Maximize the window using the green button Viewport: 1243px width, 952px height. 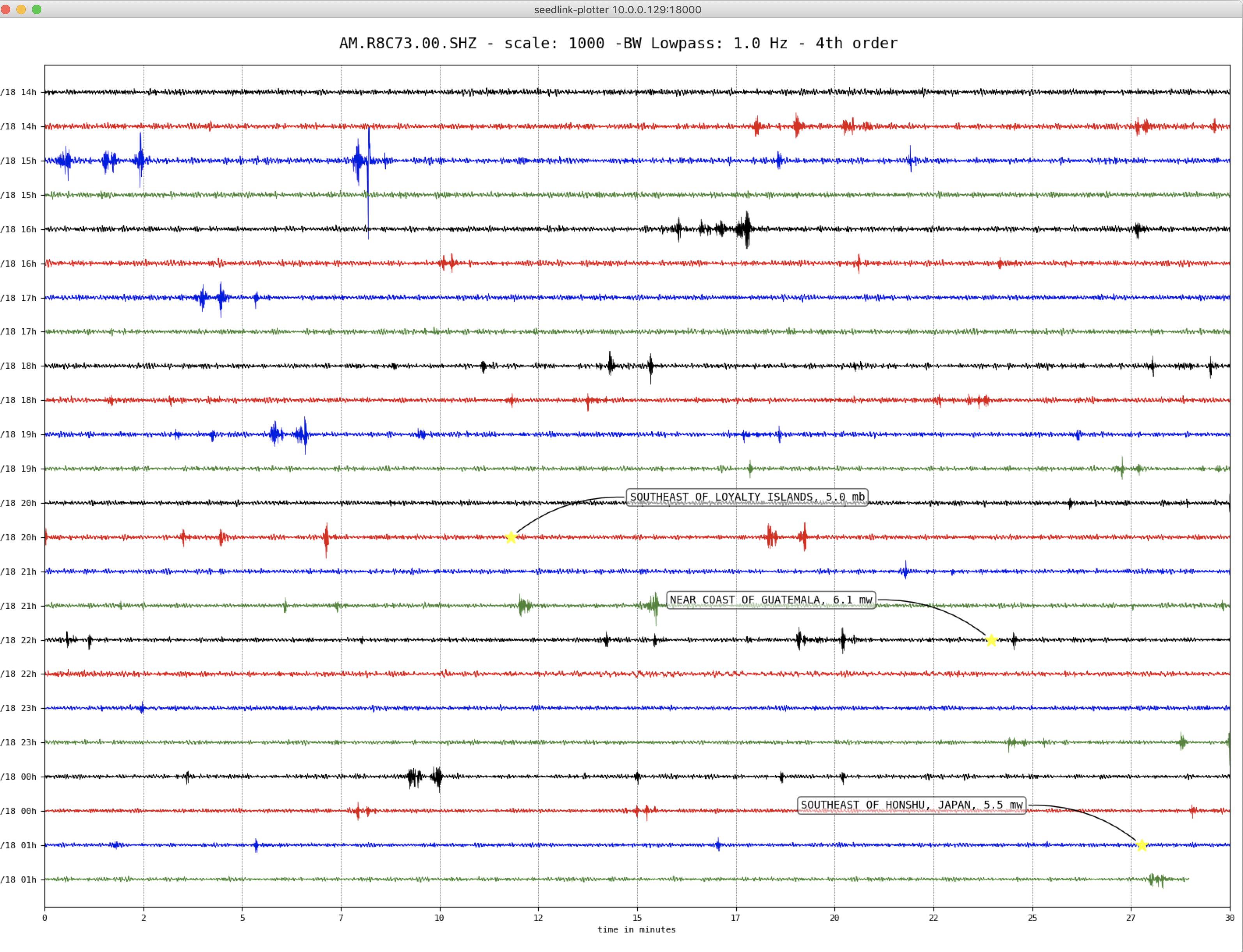[37, 9]
